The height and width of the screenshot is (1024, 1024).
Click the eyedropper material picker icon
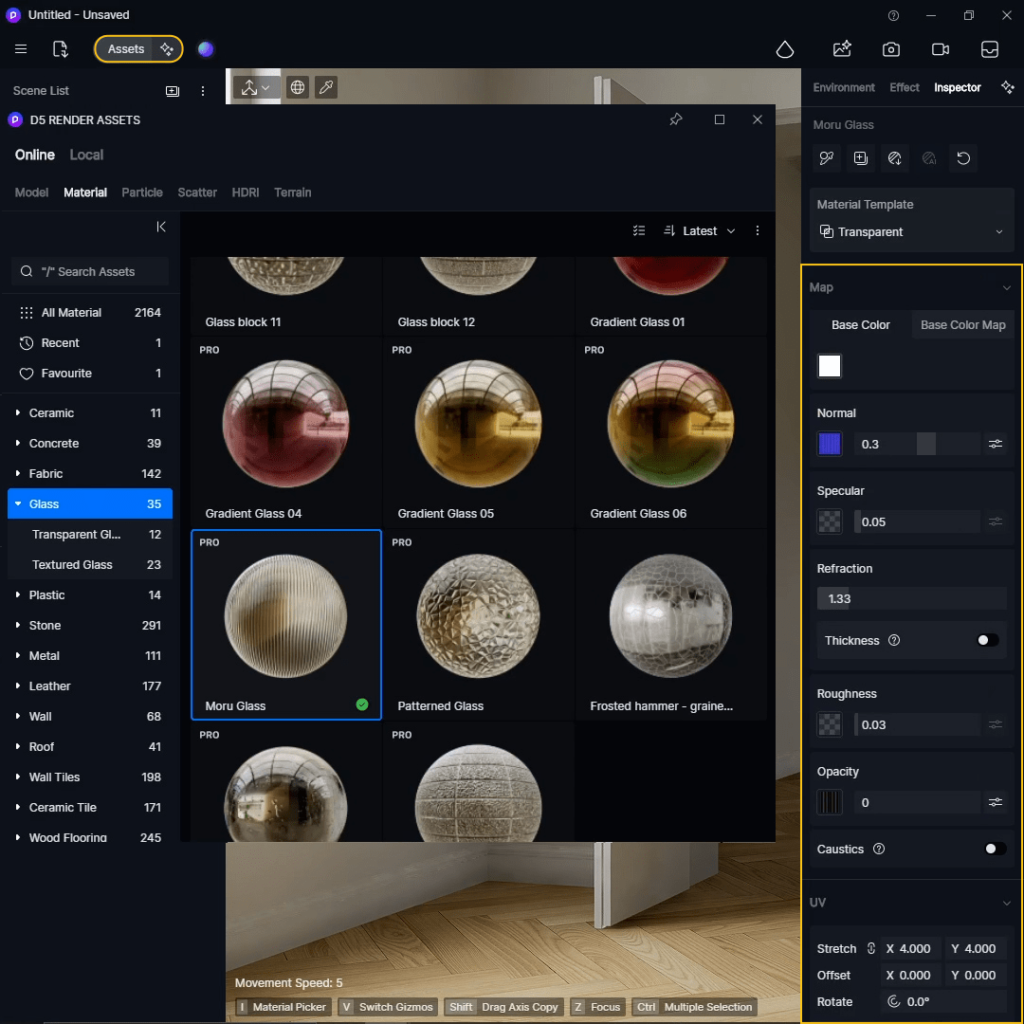coord(325,88)
